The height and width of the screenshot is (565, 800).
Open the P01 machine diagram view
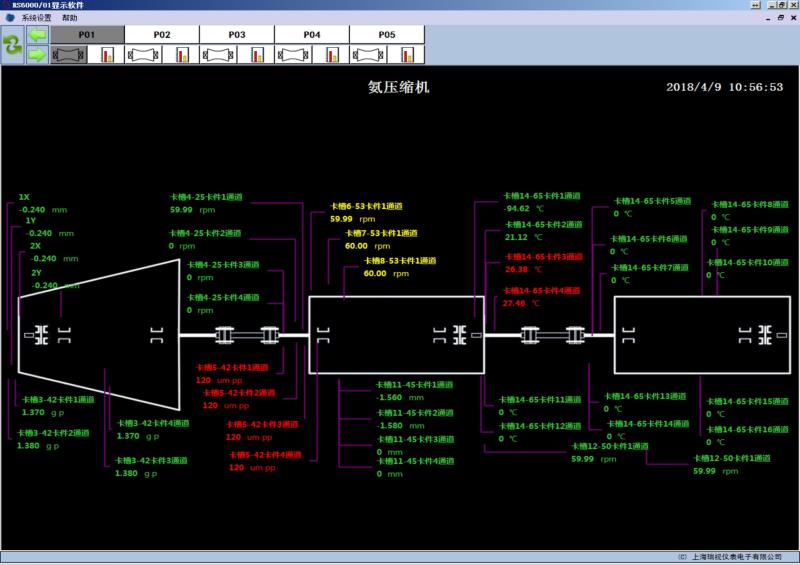pyautogui.click(x=68, y=55)
